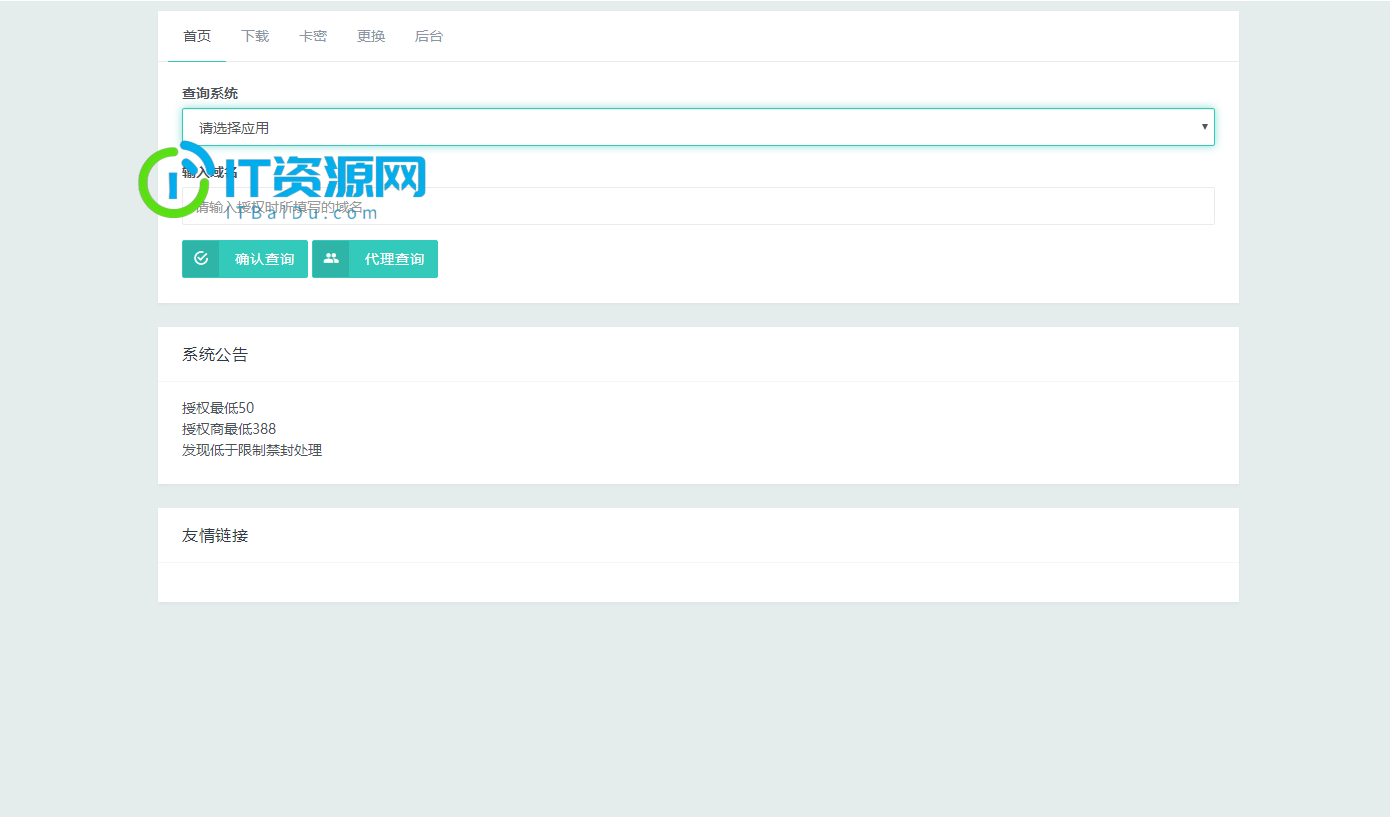Switch to the 下载 tab
This screenshot has height=817, width=1390.
pyautogui.click(x=255, y=36)
